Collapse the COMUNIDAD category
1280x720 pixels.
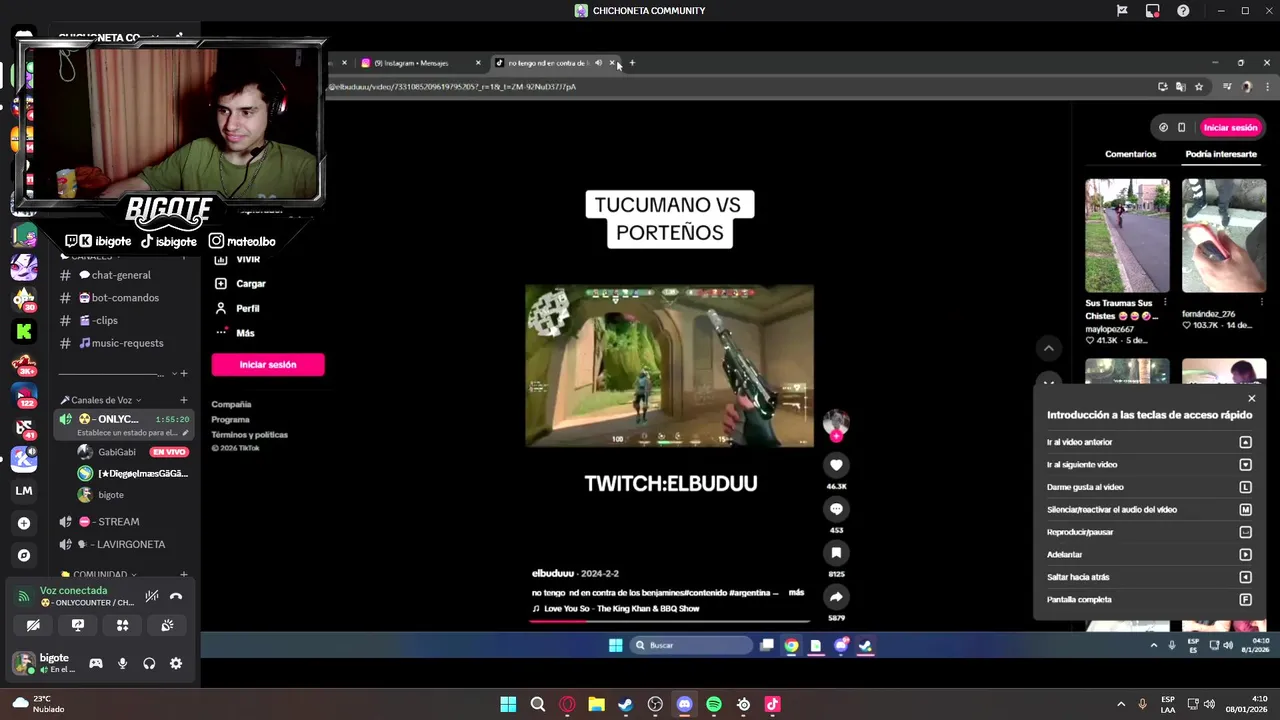click(100, 575)
